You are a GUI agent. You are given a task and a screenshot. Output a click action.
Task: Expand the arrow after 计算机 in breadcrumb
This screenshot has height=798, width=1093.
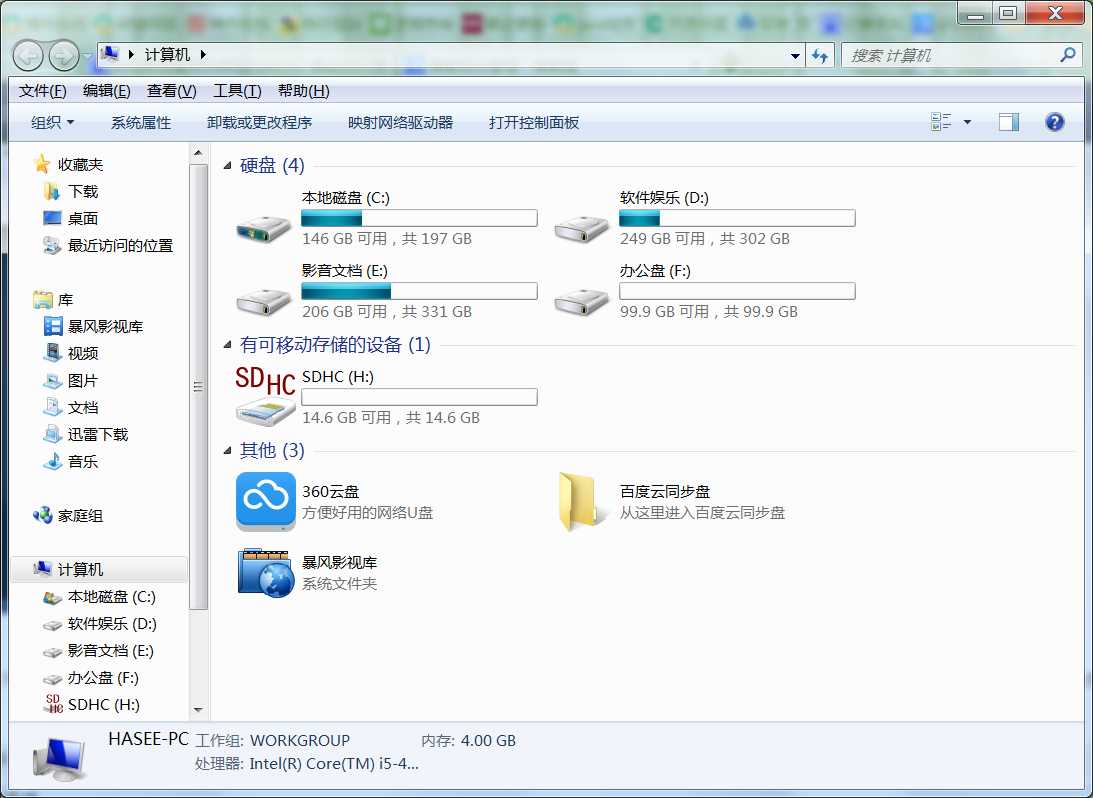coord(203,54)
